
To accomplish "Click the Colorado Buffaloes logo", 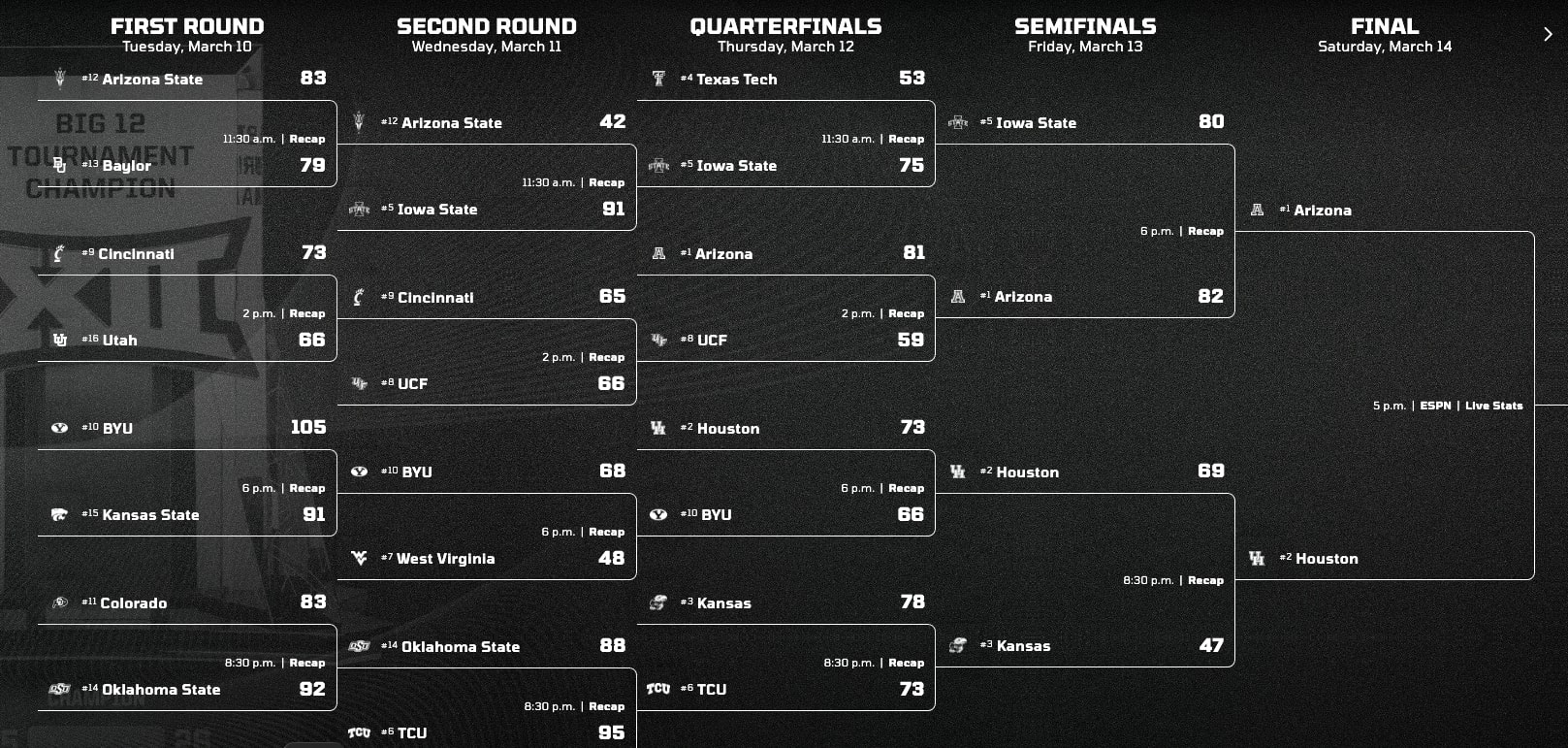I will coord(60,602).
